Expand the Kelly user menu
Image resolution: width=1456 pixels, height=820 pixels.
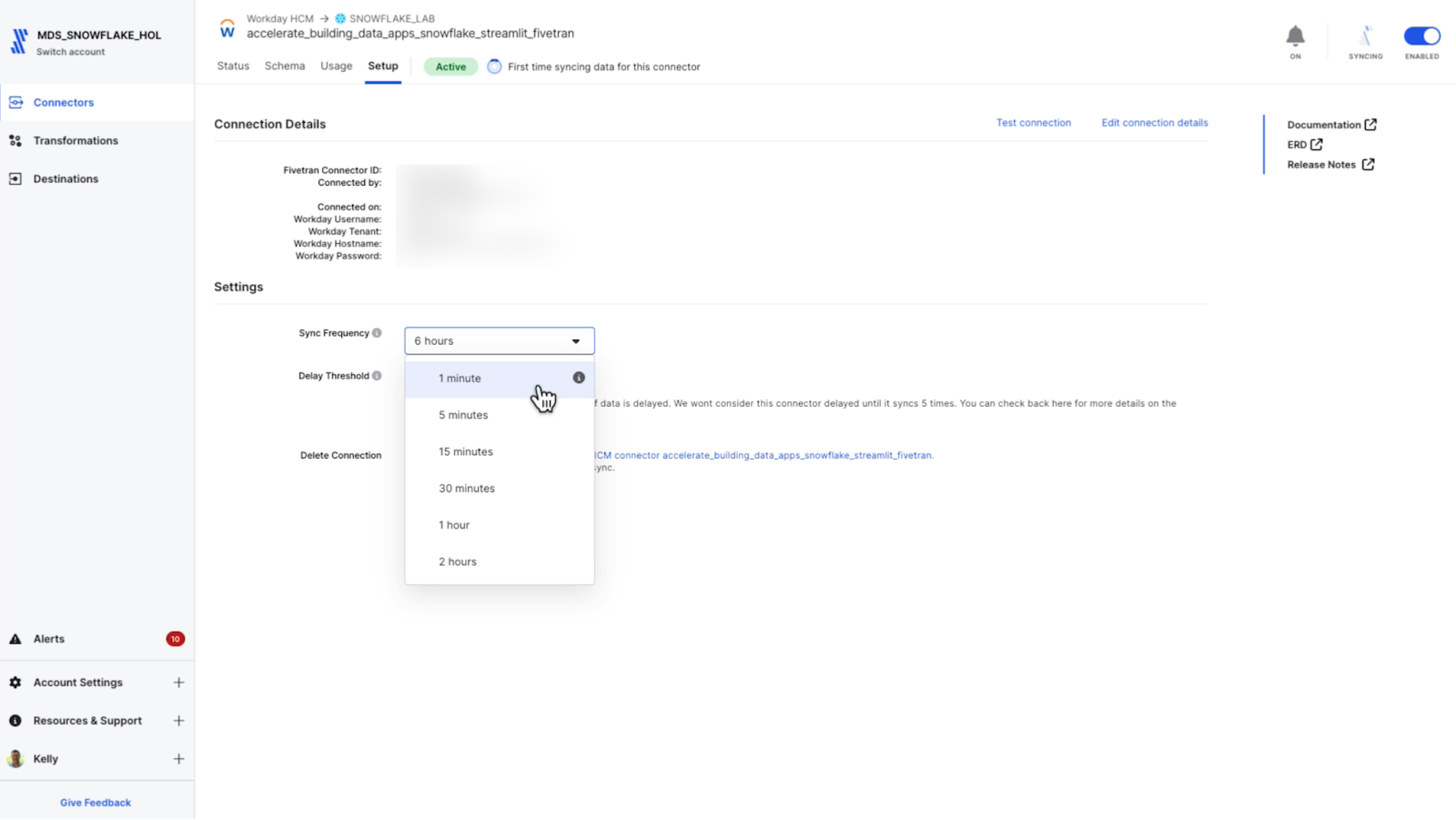click(x=178, y=758)
